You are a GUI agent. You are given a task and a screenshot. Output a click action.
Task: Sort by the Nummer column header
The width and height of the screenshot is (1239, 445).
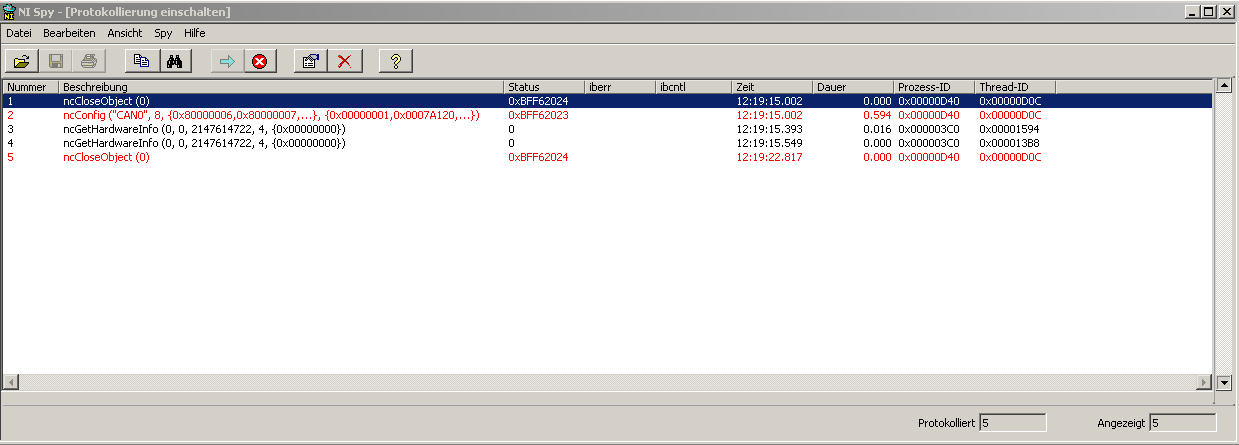(x=31, y=87)
